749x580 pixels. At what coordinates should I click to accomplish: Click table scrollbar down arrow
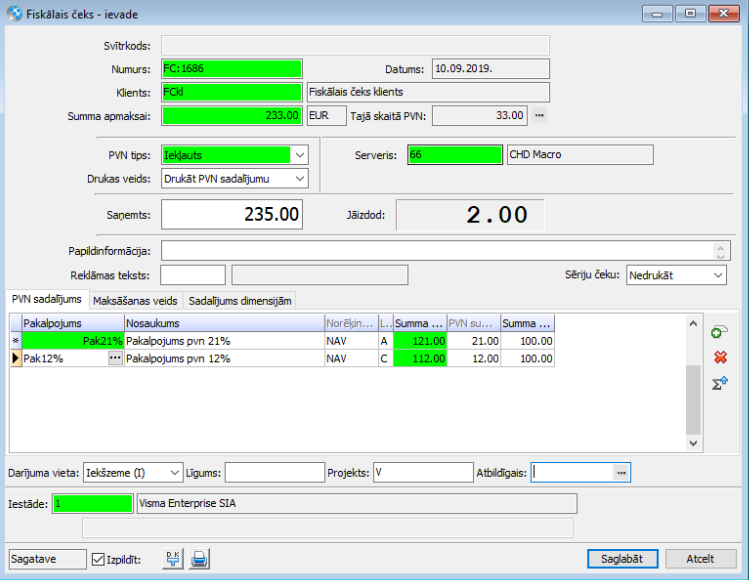pos(693,443)
